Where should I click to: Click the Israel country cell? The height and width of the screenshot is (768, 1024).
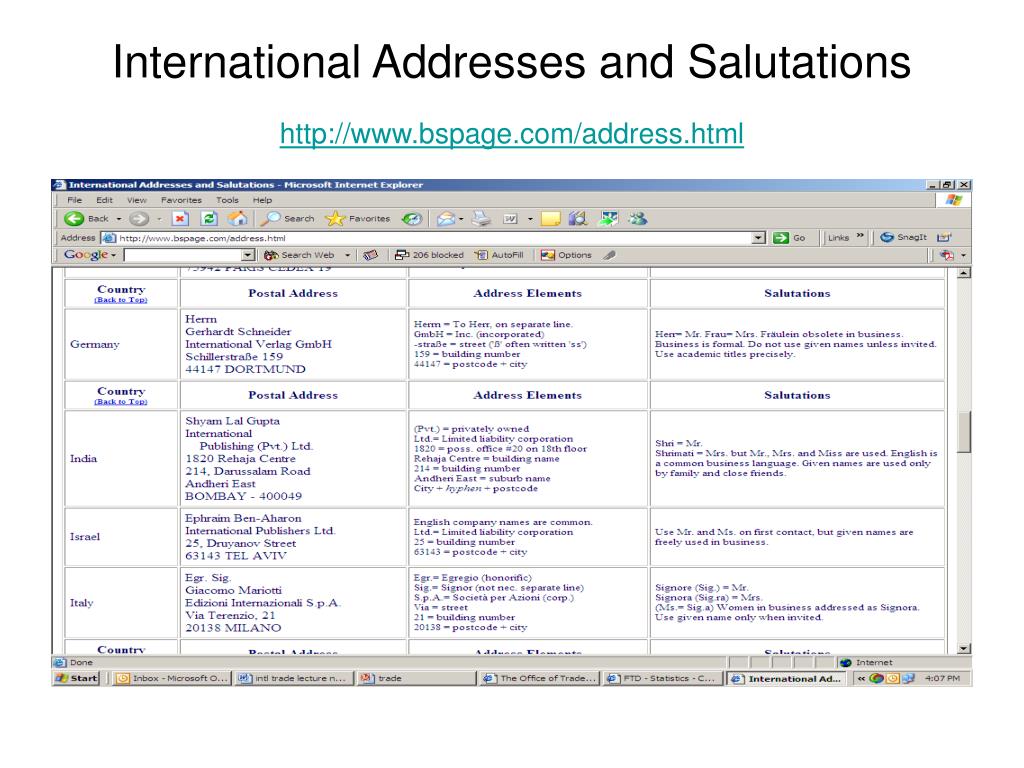[121, 537]
